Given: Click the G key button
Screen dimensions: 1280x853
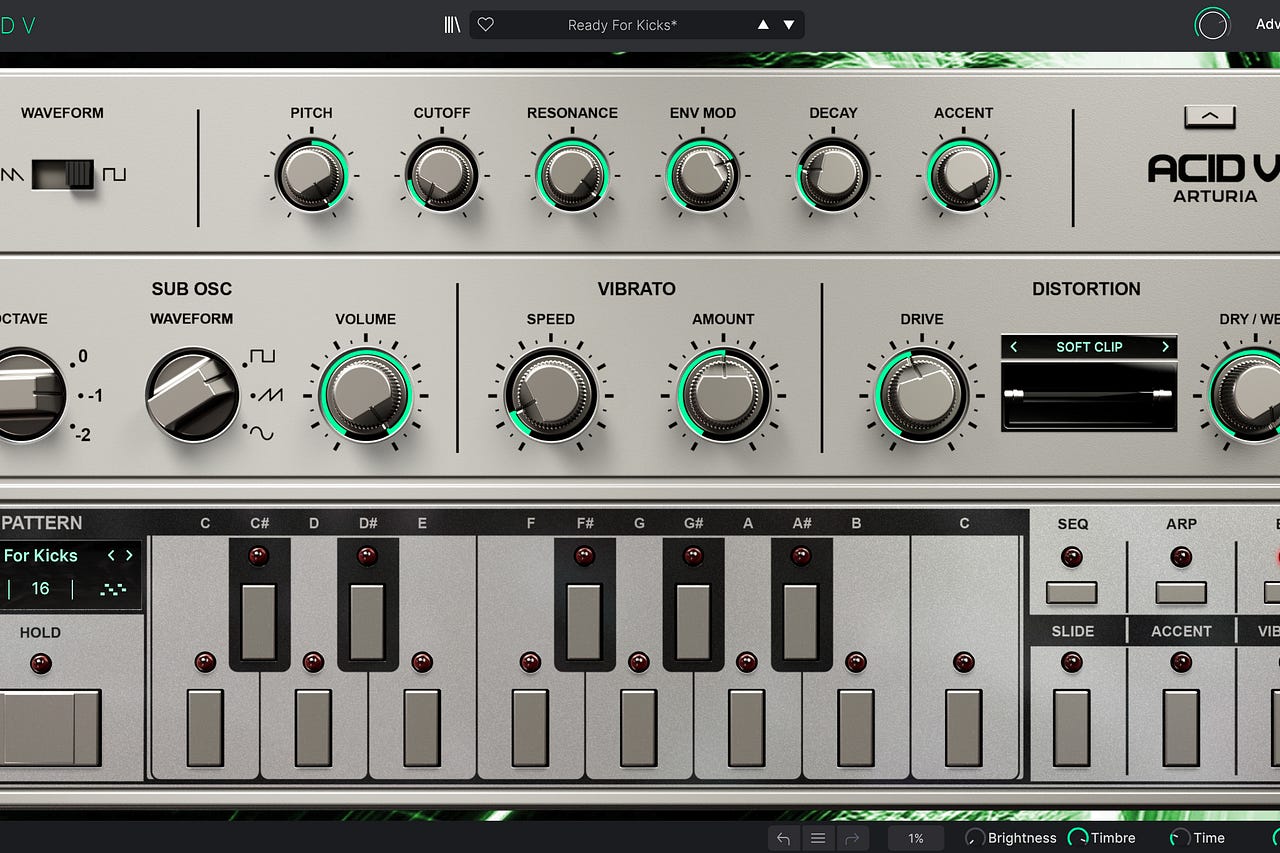Looking at the screenshot, I should (638, 728).
